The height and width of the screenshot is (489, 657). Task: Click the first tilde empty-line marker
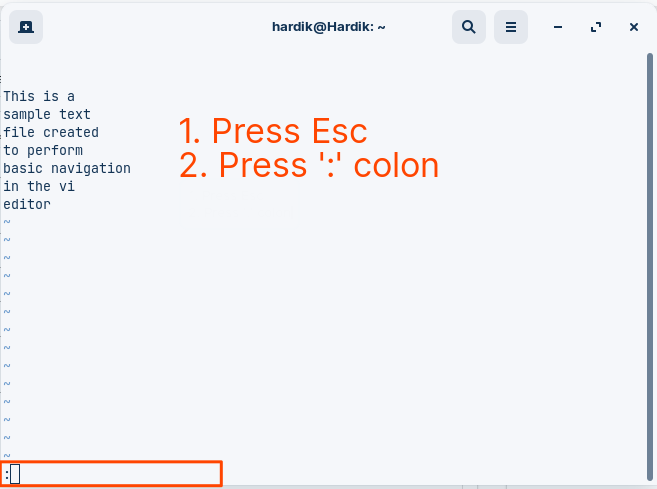[x=7, y=222]
